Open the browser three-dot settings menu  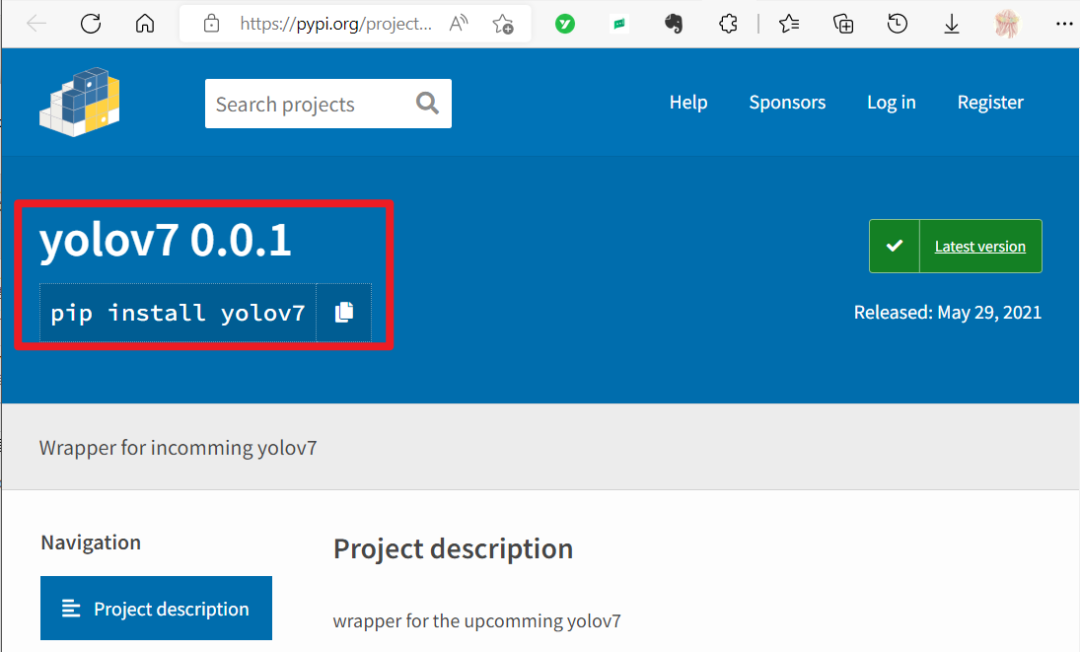1064,24
